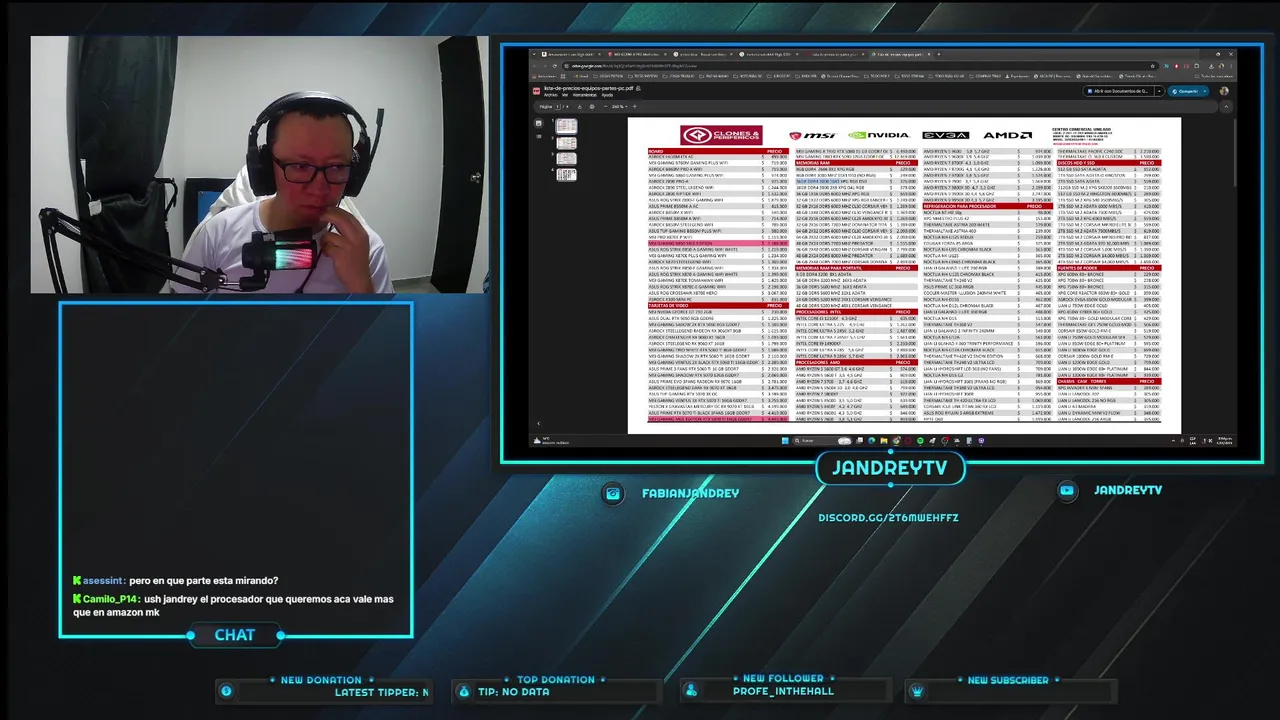Open the Archivo menu in PDF viewer
The height and width of the screenshot is (720, 1280).
click(551, 95)
